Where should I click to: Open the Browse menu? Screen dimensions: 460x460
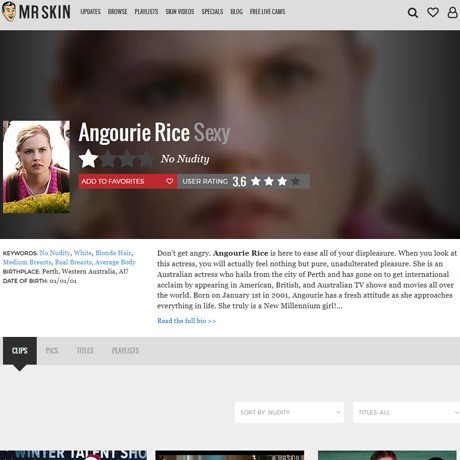pos(117,12)
